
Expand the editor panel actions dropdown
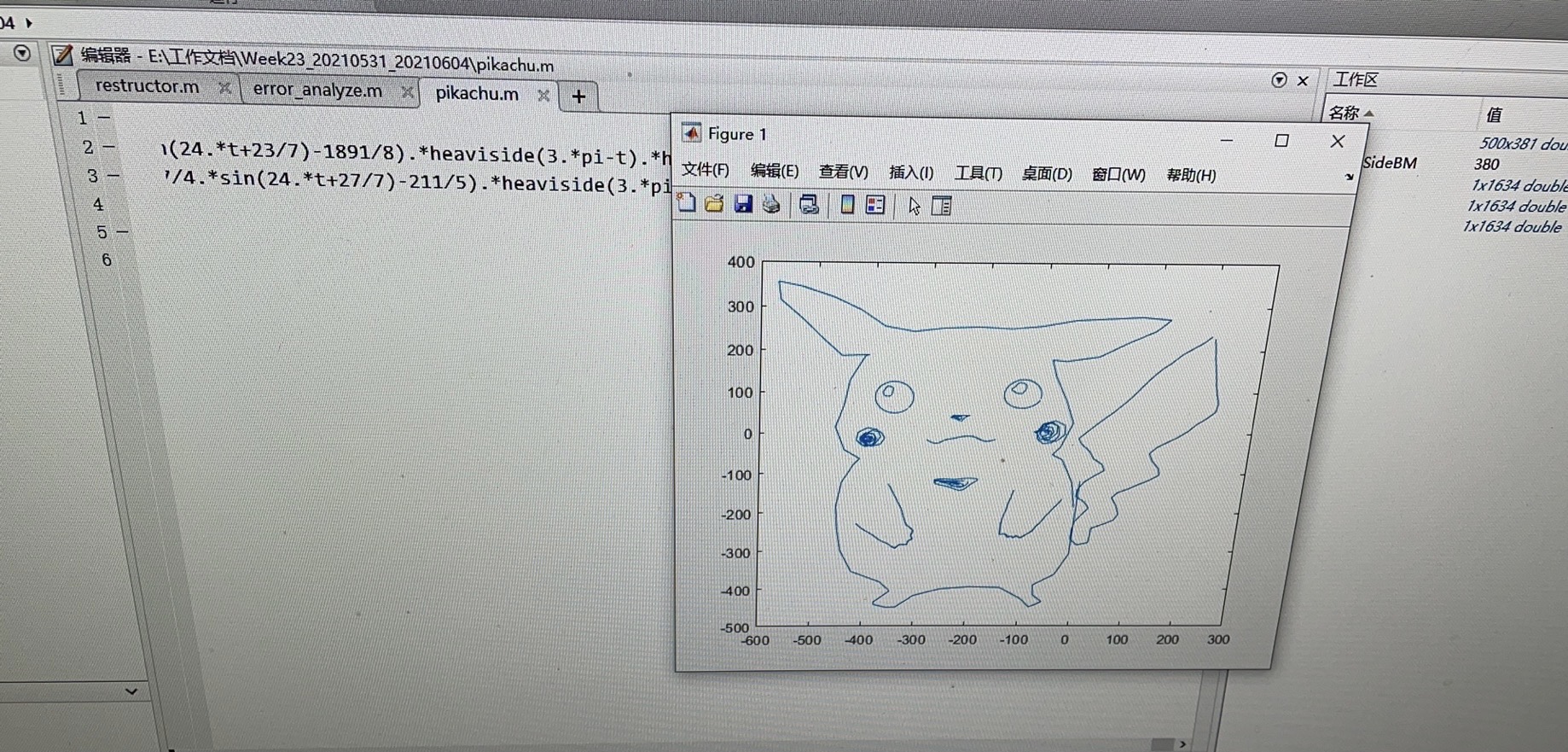pos(1278,79)
